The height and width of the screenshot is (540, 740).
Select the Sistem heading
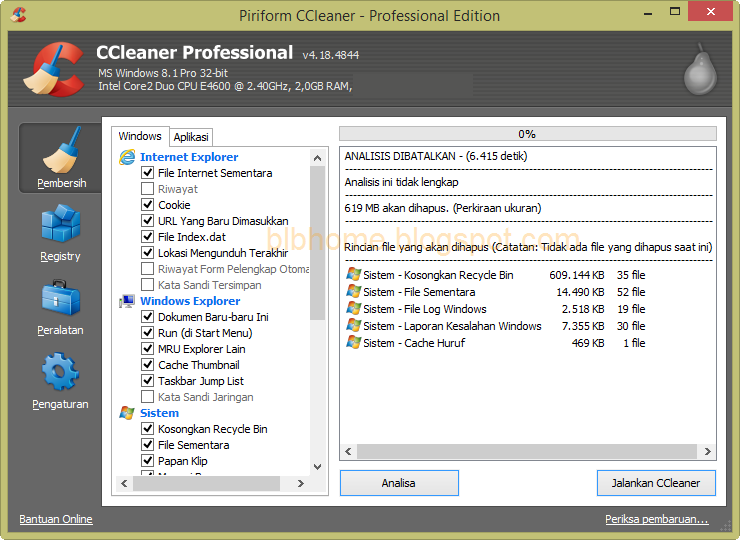[x=160, y=413]
